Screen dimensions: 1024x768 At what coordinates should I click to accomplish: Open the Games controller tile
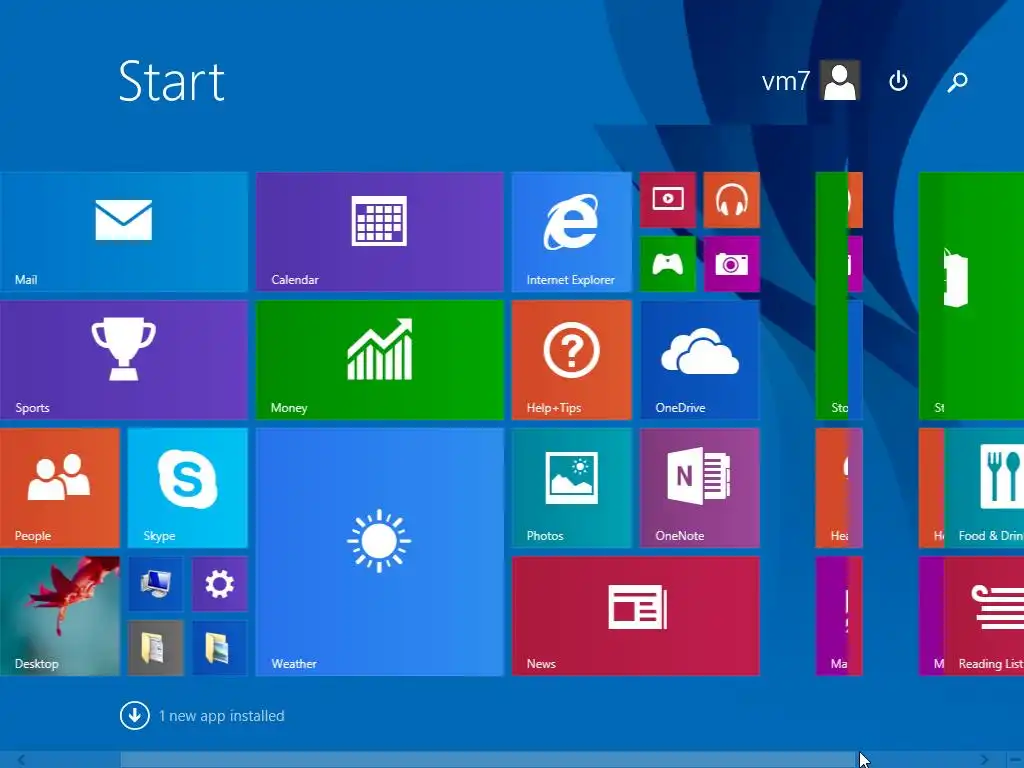coord(667,264)
